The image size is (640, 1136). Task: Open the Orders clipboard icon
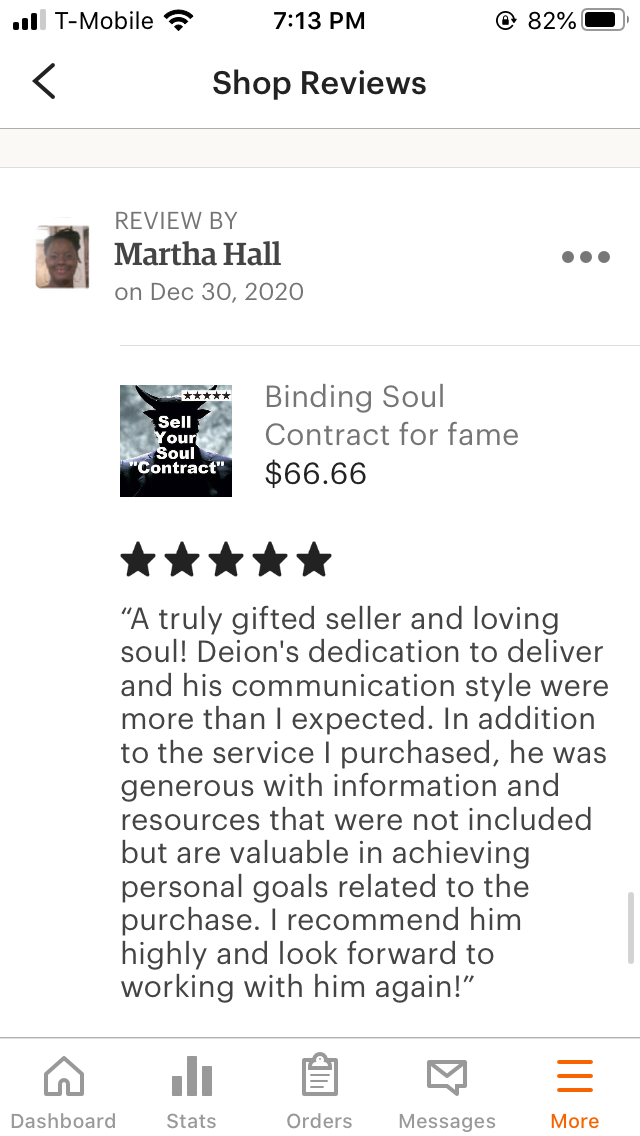320,1075
